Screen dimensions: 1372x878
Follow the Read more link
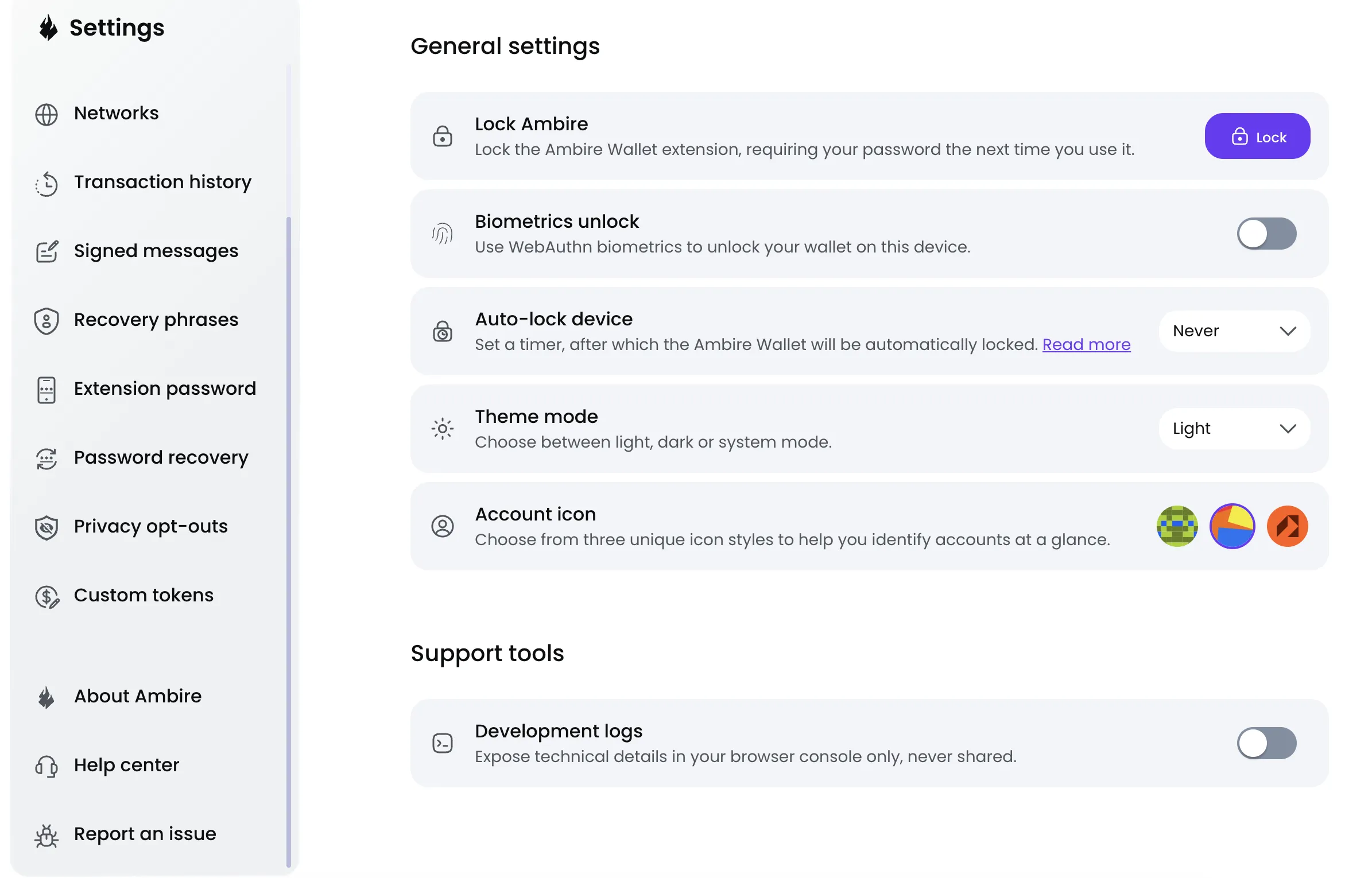1086,344
